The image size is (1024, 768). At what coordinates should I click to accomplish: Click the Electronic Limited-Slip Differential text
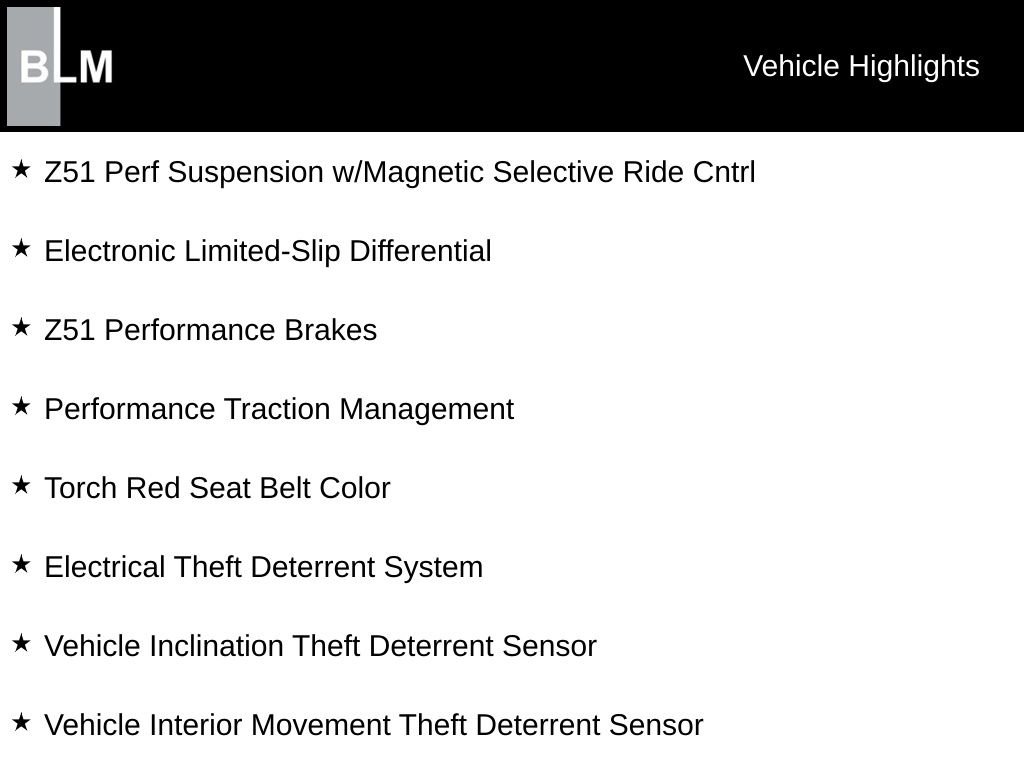tap(268, 251)
